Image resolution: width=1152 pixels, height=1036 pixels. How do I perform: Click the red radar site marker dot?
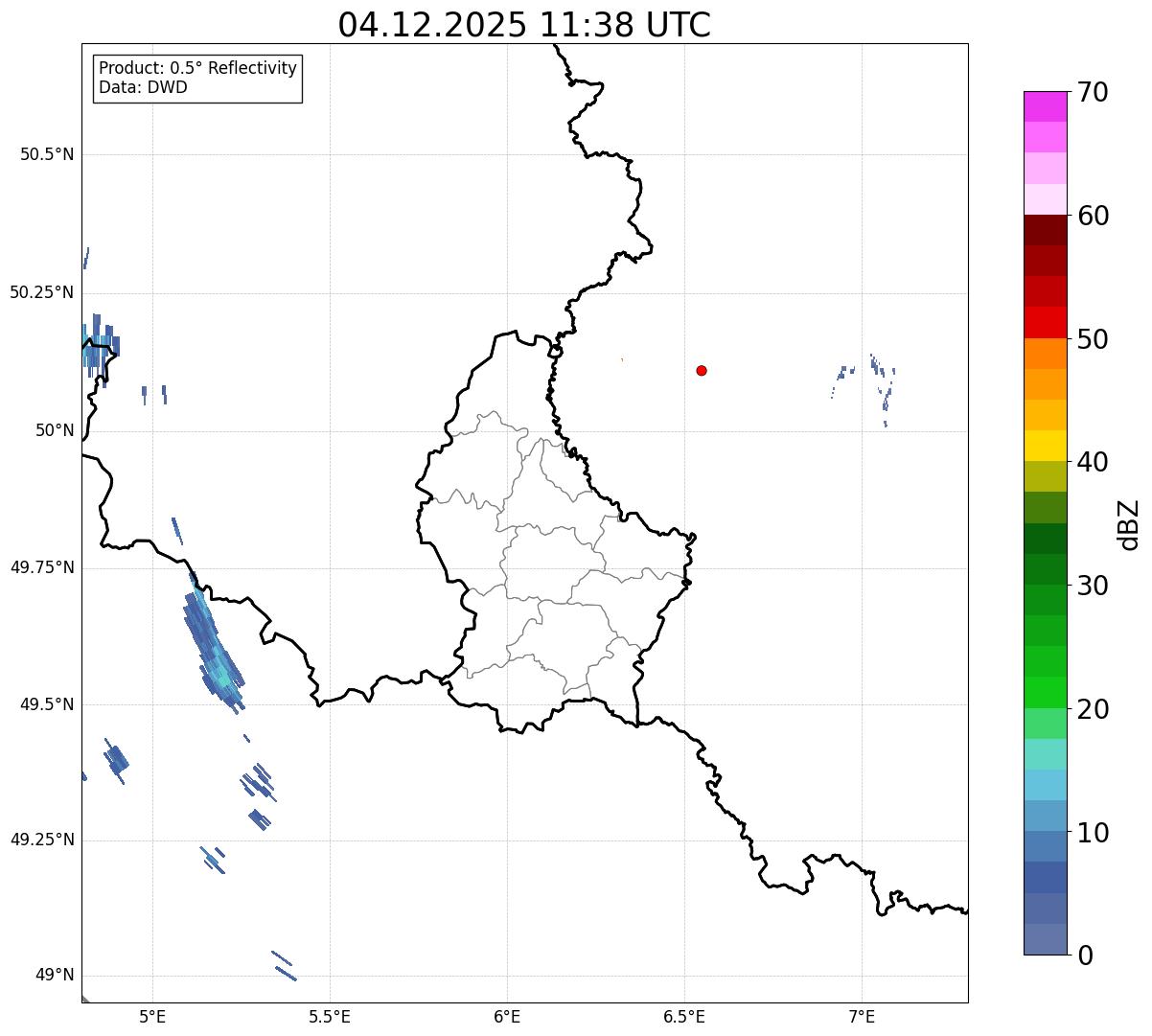(x=702, y=370)
